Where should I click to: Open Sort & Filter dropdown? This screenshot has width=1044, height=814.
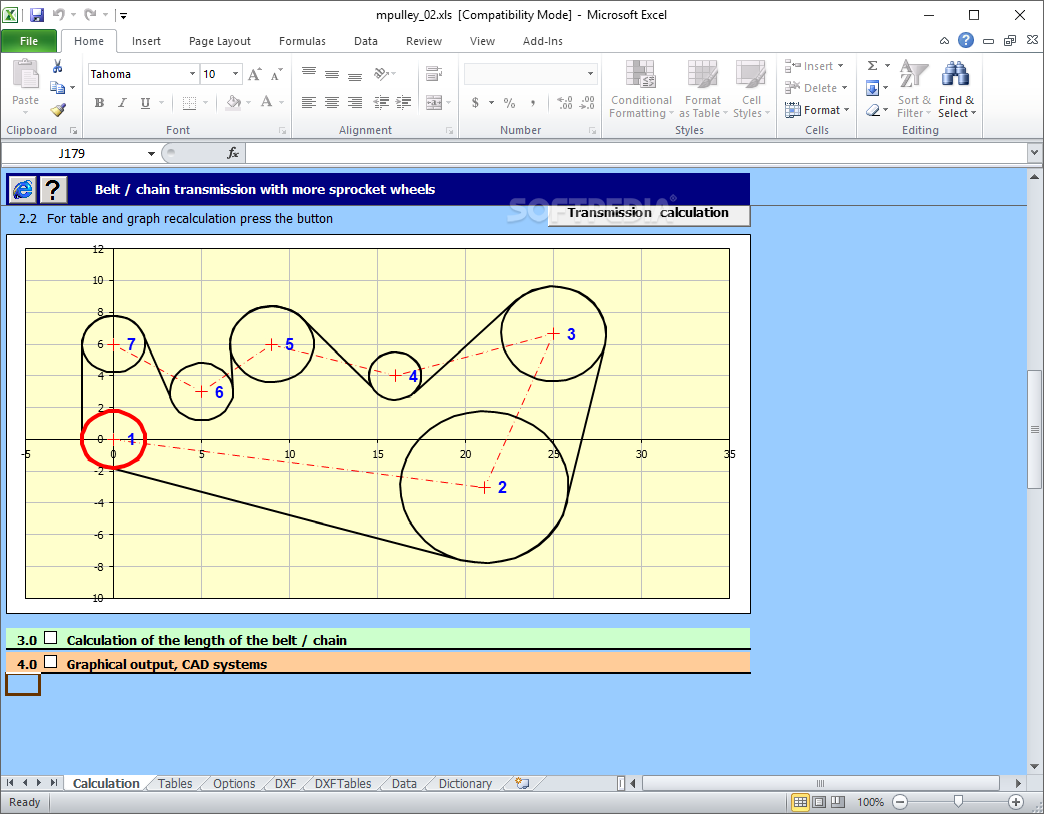pos(914,90)
